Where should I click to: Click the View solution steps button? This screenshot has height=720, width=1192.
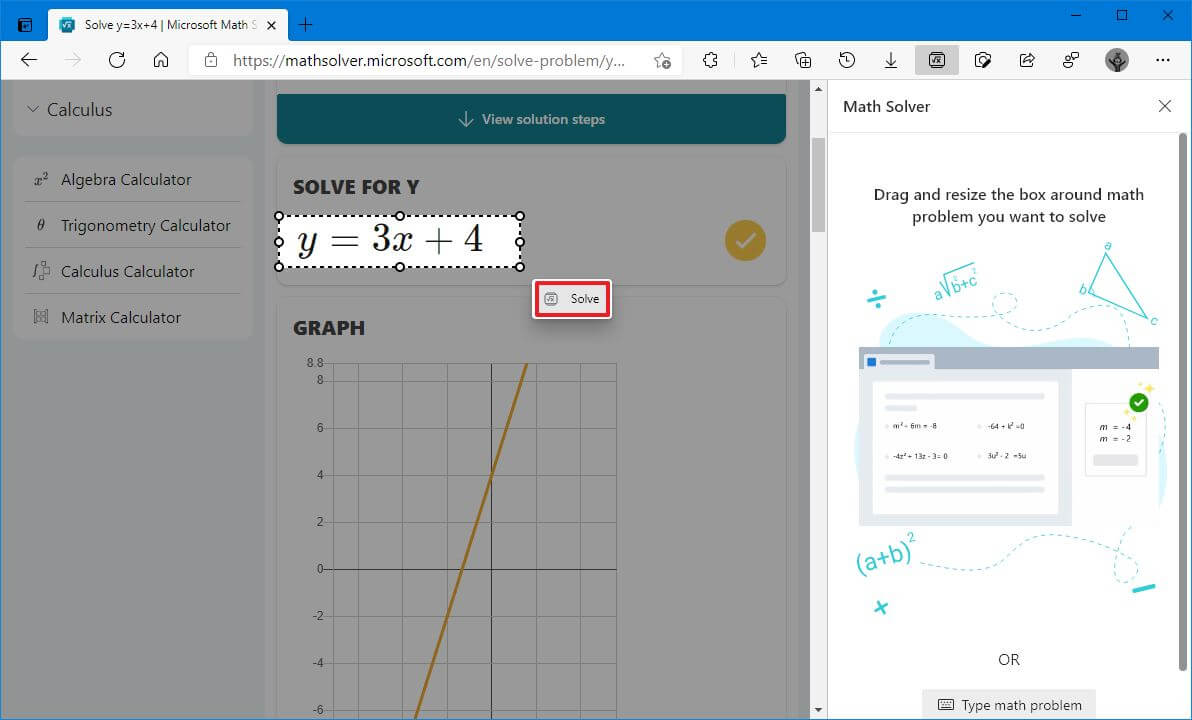click(x=531, y=119)
